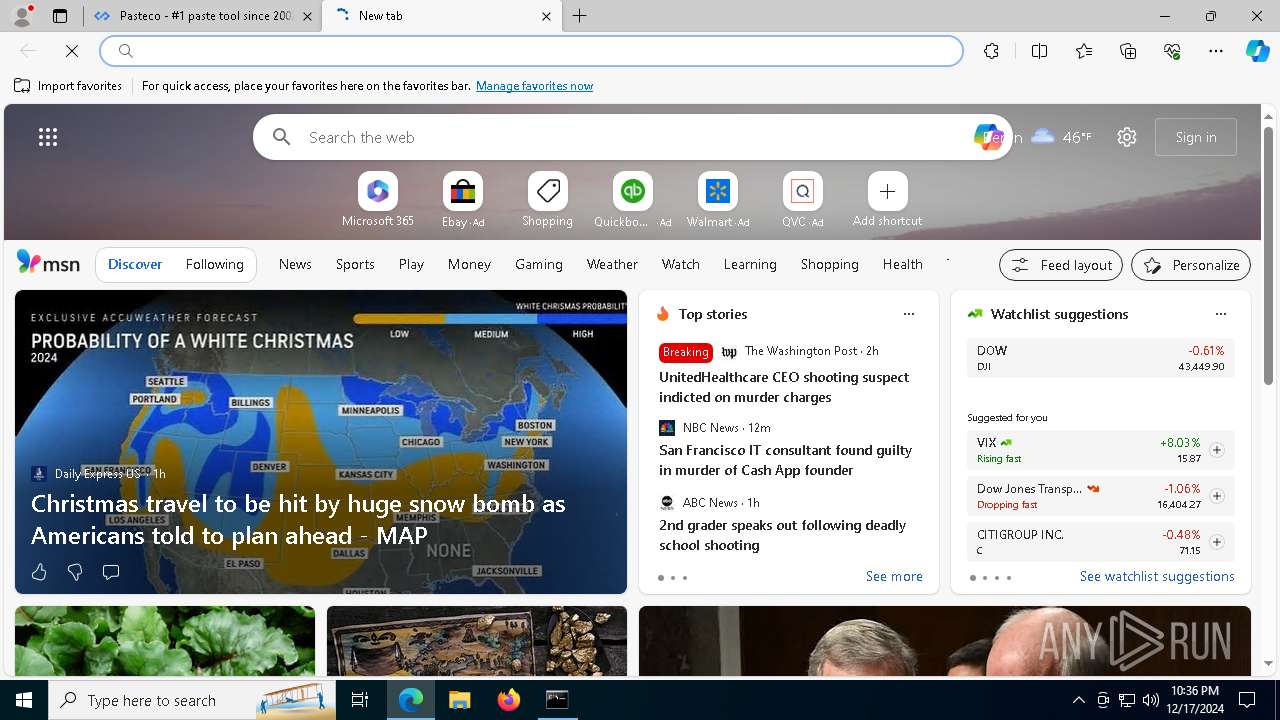Screen dimensions: 1280x720
Task: Open the Windows Start menu
Action: click(x=24, y=700)
